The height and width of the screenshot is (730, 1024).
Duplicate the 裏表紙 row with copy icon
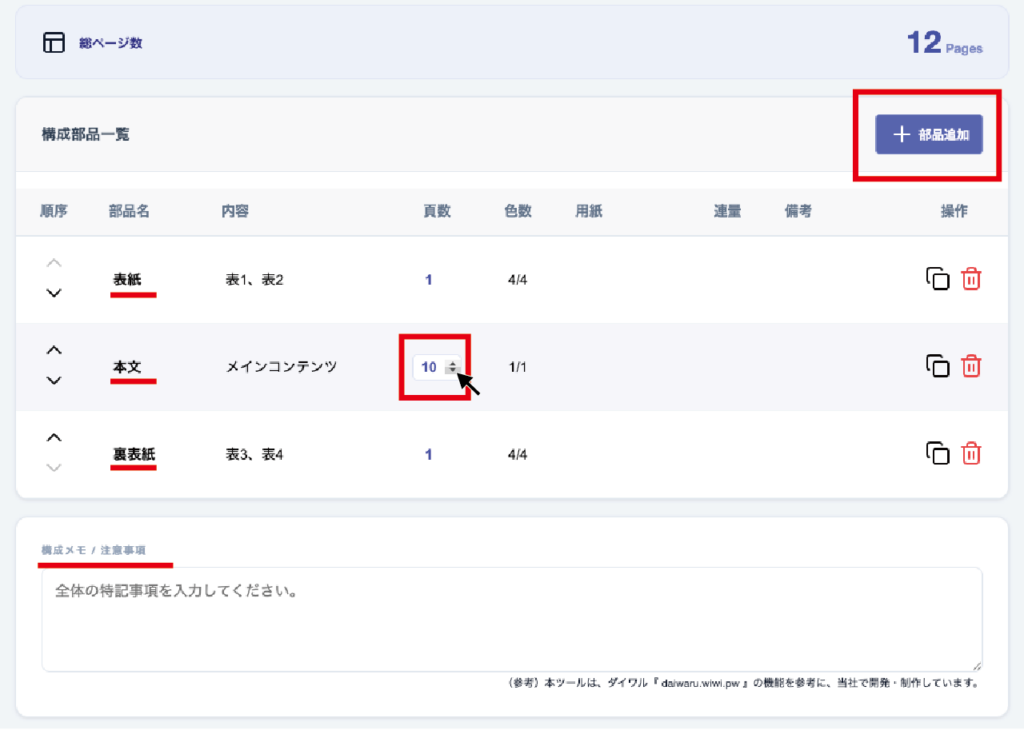937,454
